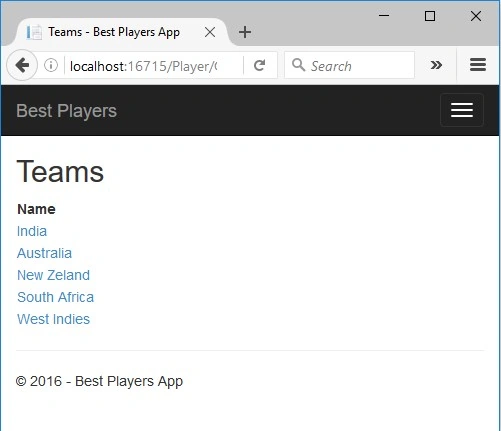Go to the Best Players brand link
Viewport: 501px width, 431px height.
pyautogui.click(x=67, y=111)
